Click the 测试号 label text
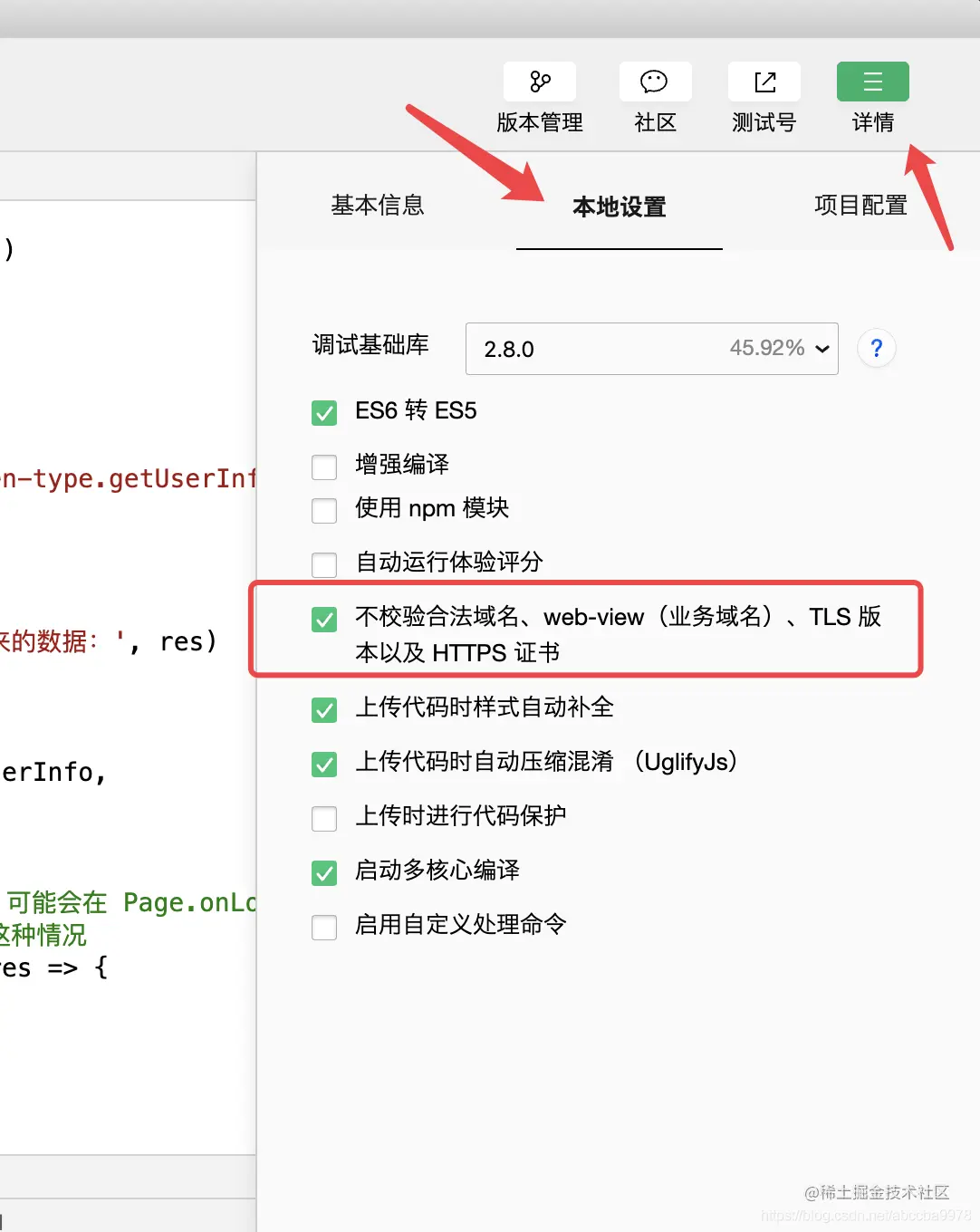Image resolution: width=980 pixels, height=1232 pixels. pos(764,122)
